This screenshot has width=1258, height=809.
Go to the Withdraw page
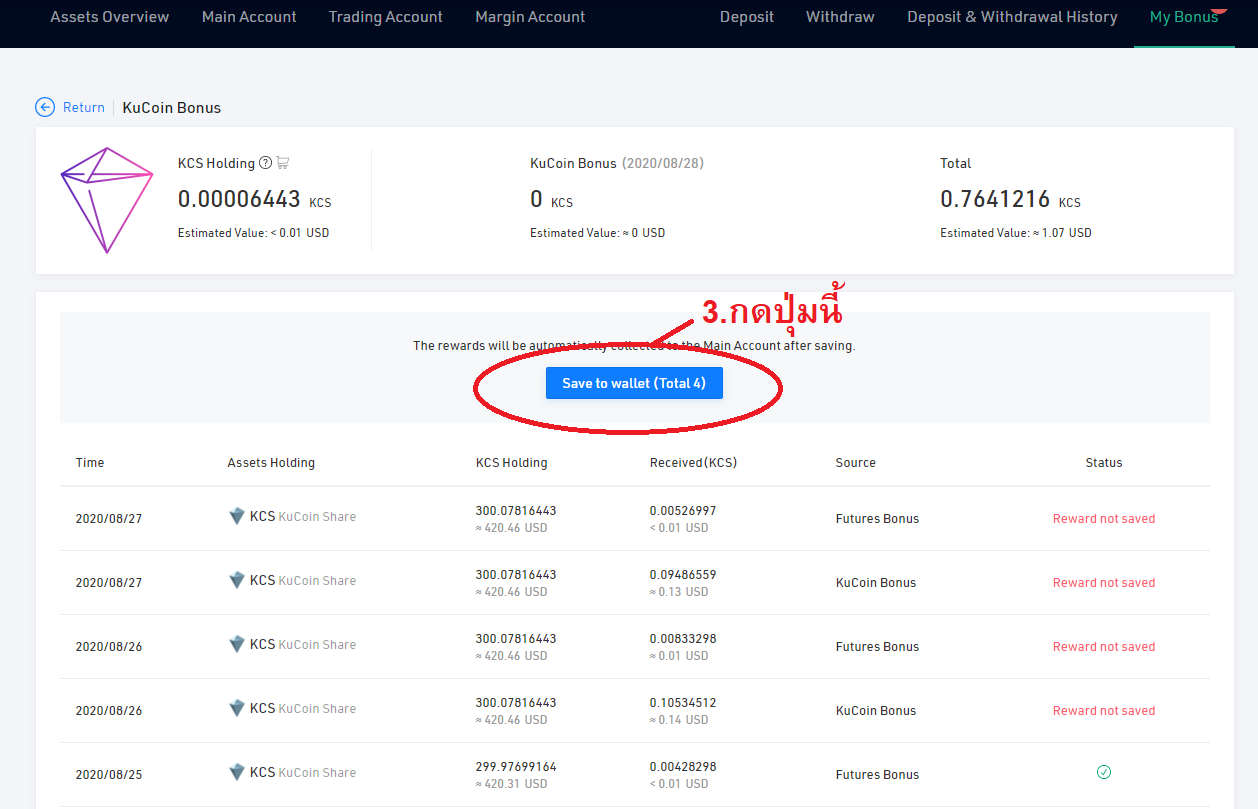pos(840,17)
